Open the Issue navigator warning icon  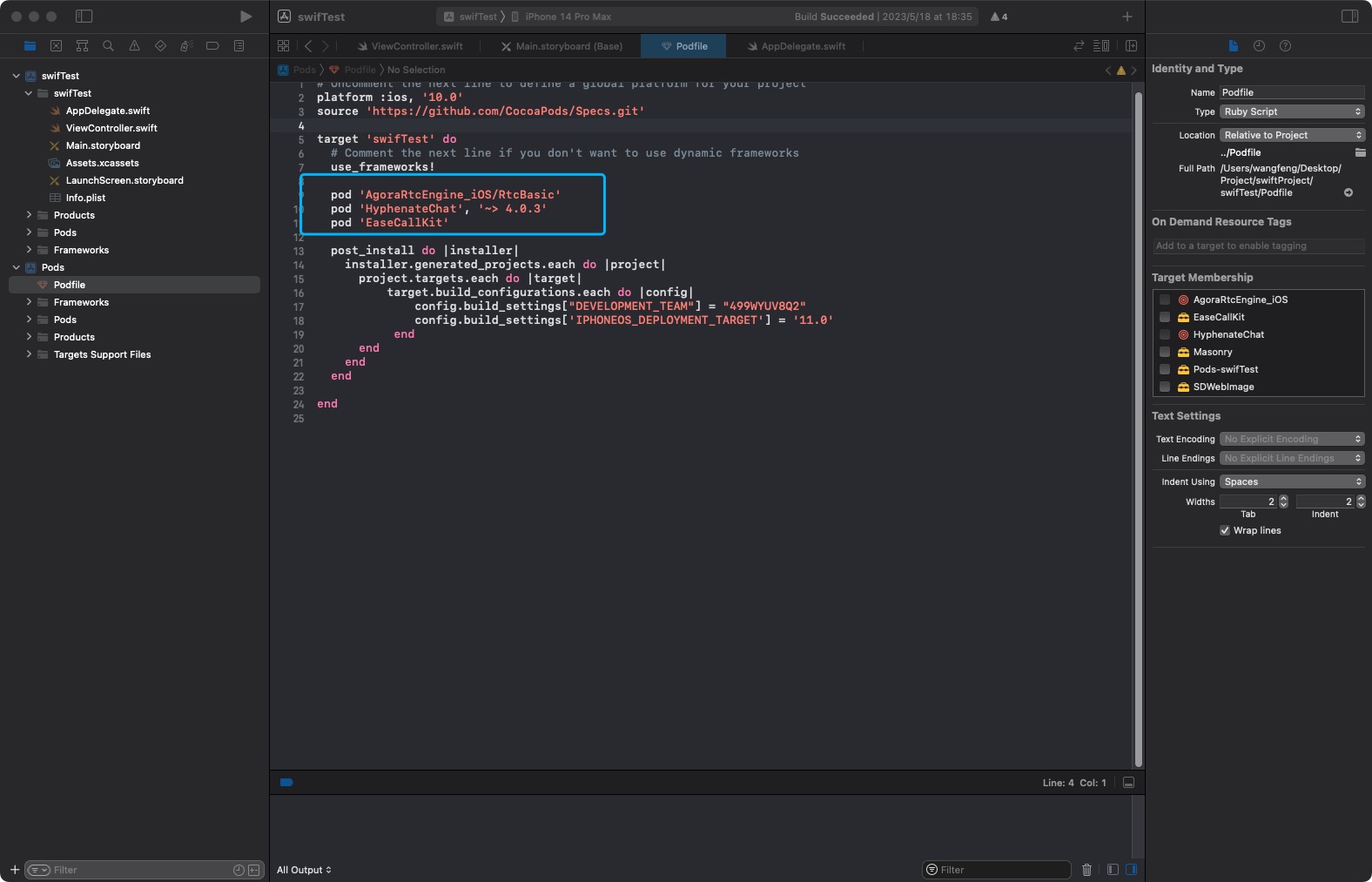click(134, 45)
